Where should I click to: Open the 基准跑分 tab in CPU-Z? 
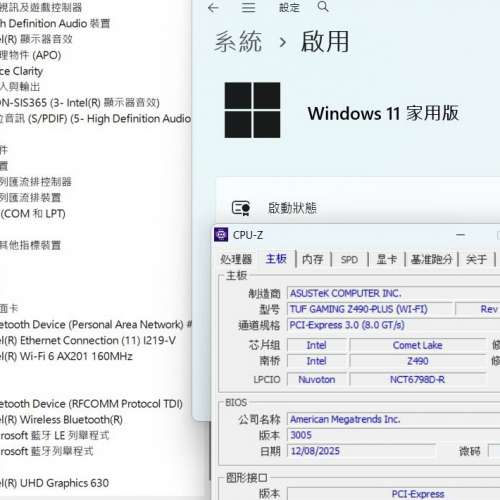coord(431,259)
